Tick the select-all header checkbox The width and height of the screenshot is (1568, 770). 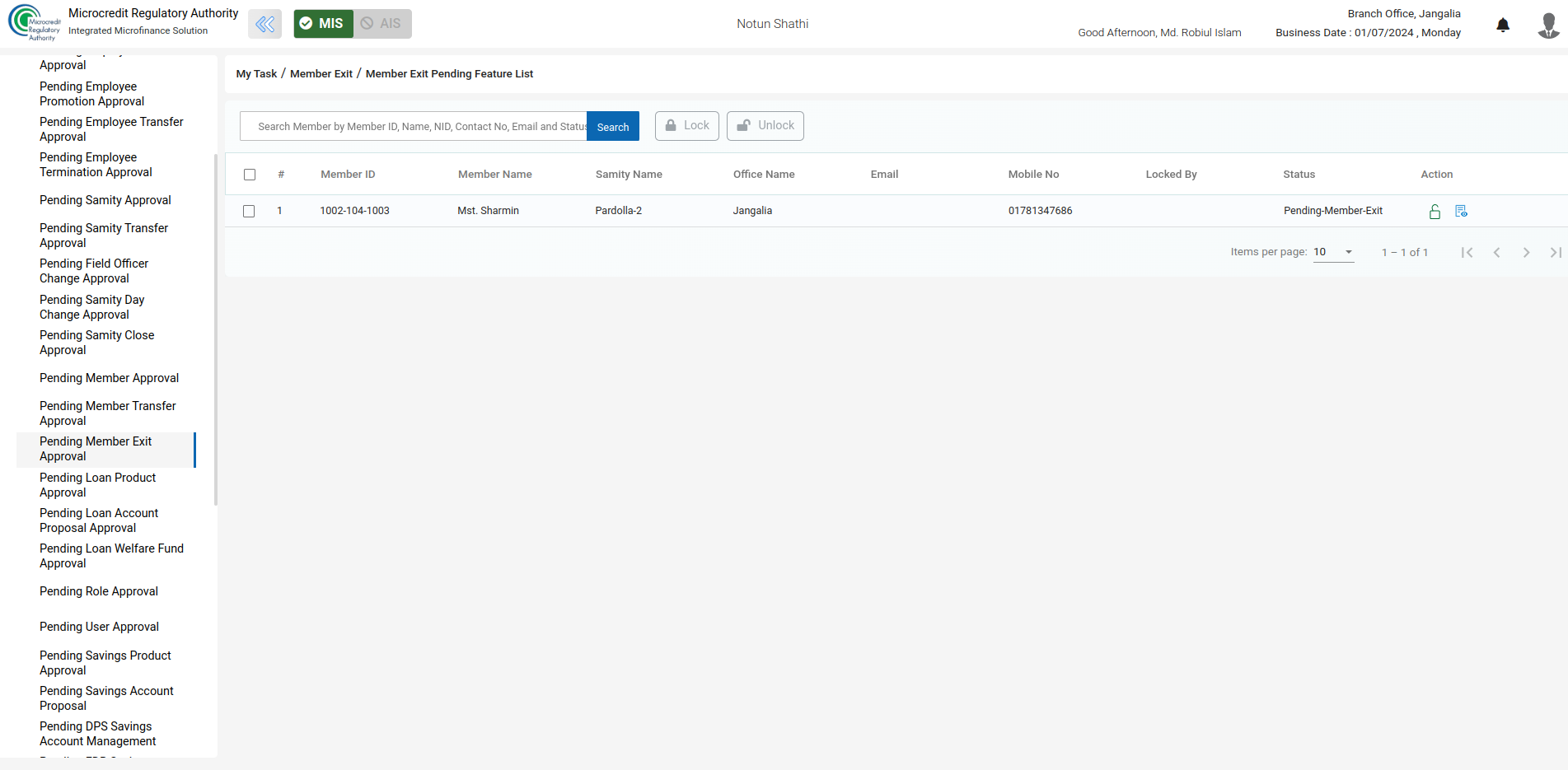coord(250,175)
